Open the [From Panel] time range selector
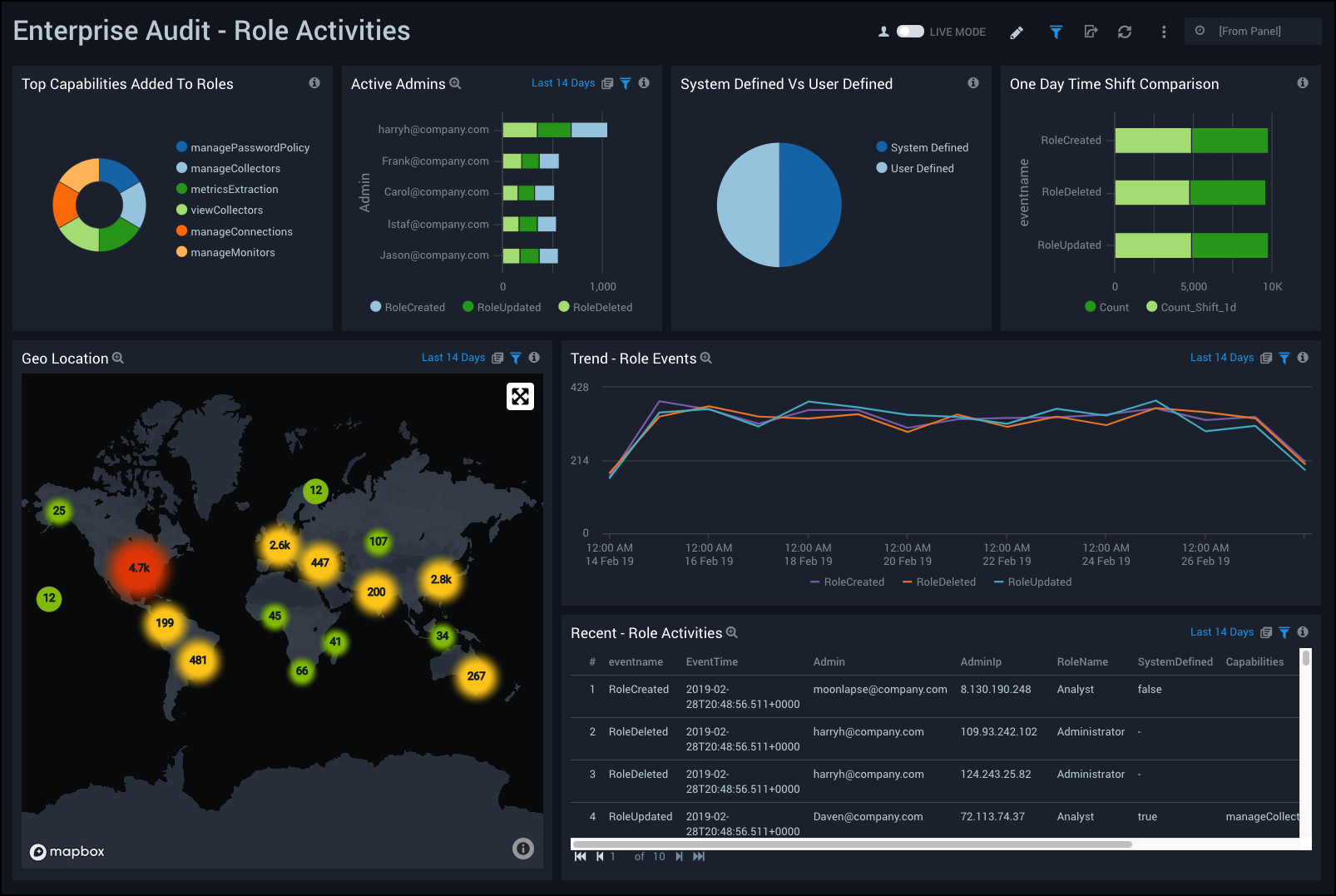The width and height of the screenshot is (1336, 896). coord(1250,32)
